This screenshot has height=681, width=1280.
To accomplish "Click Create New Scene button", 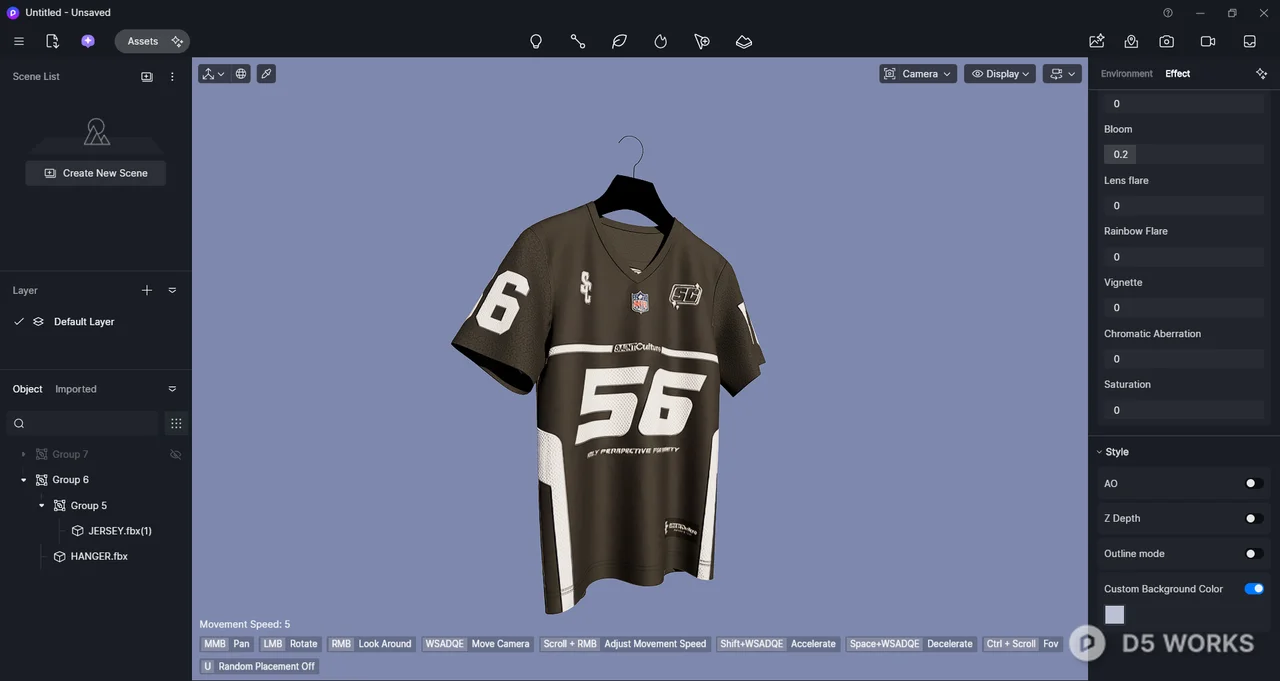I will click(x=96, y=173).
